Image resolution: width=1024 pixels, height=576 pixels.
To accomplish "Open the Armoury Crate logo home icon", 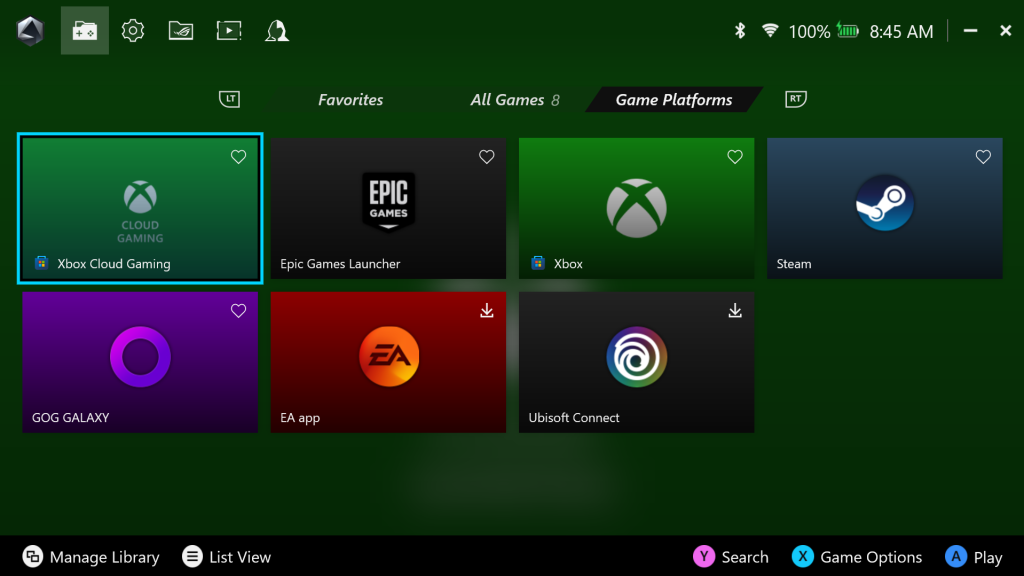I will tap(30, 31).
